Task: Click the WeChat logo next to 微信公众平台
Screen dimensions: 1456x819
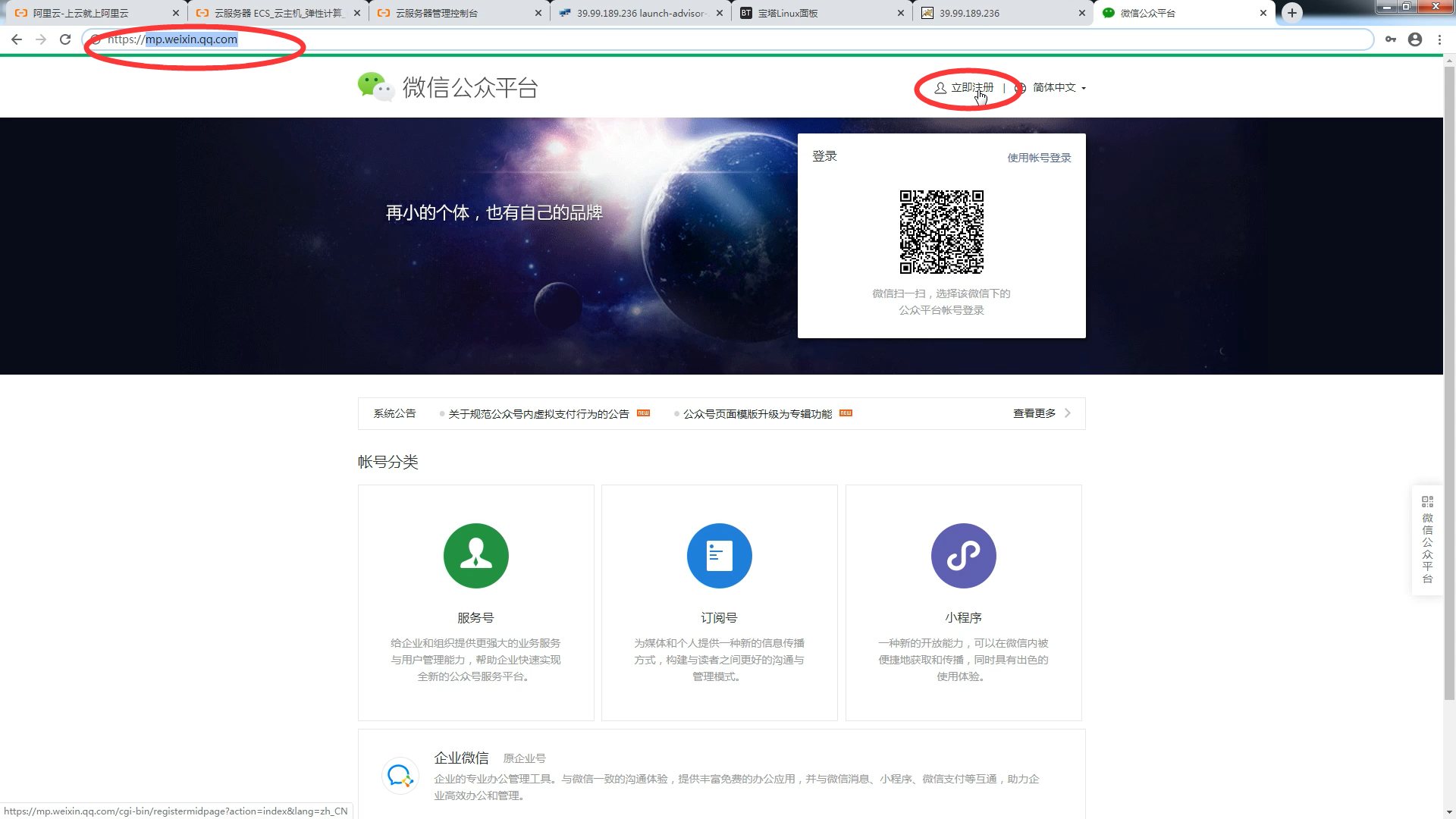Action: 375,87
